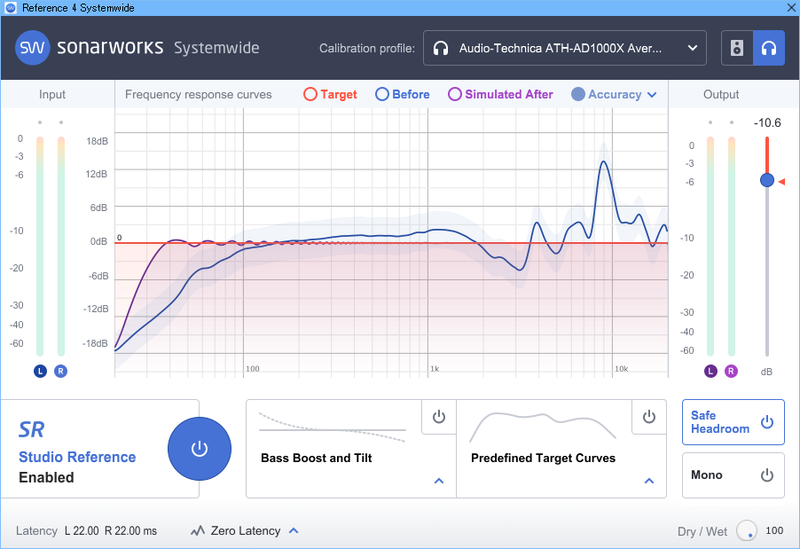The width and height of the screenshot is (800, 549).
Task: Click the output R channel badge
Action: tap(731, 371)
